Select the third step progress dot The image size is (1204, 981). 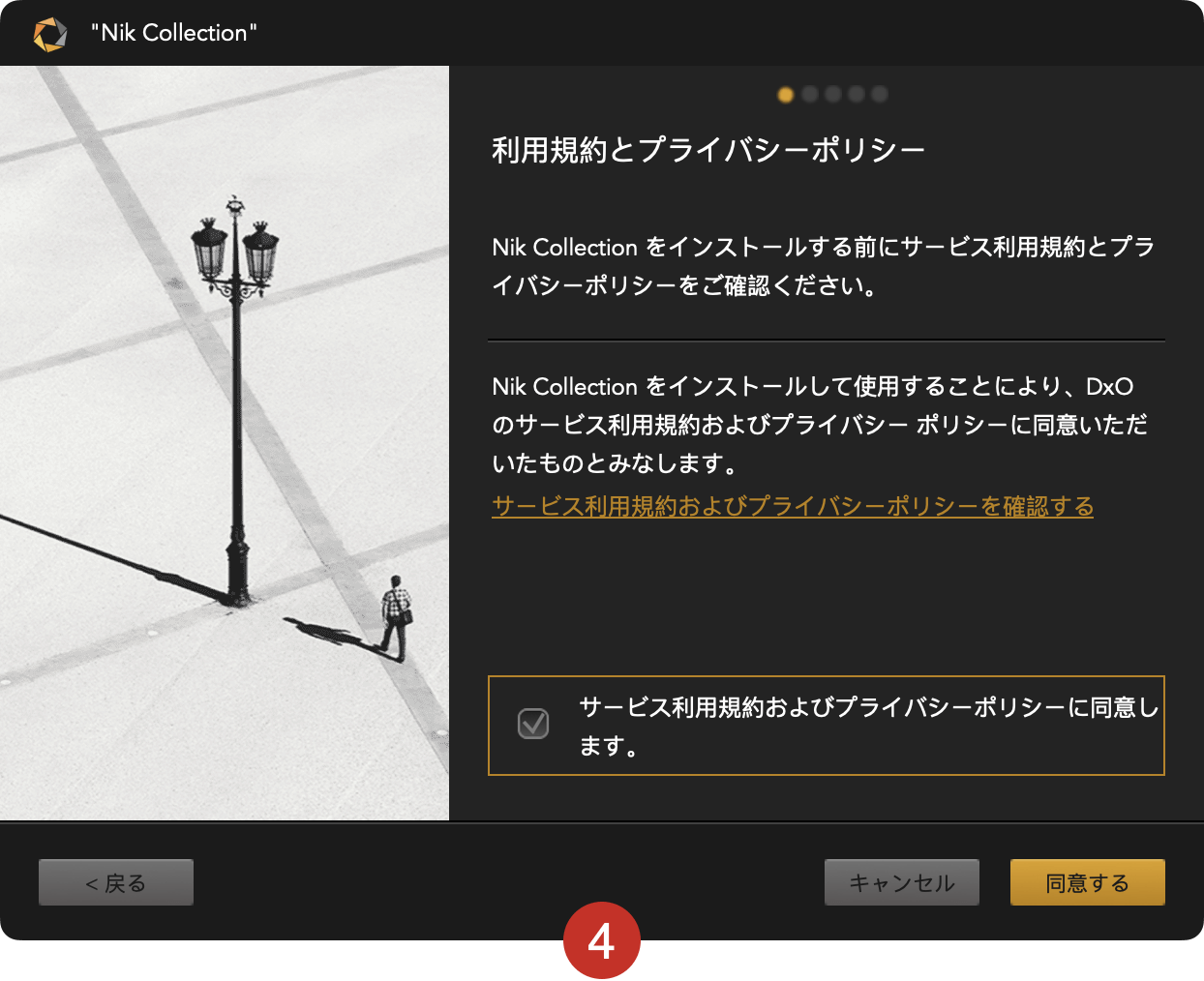pyautogui.click(x=833, y=94)
